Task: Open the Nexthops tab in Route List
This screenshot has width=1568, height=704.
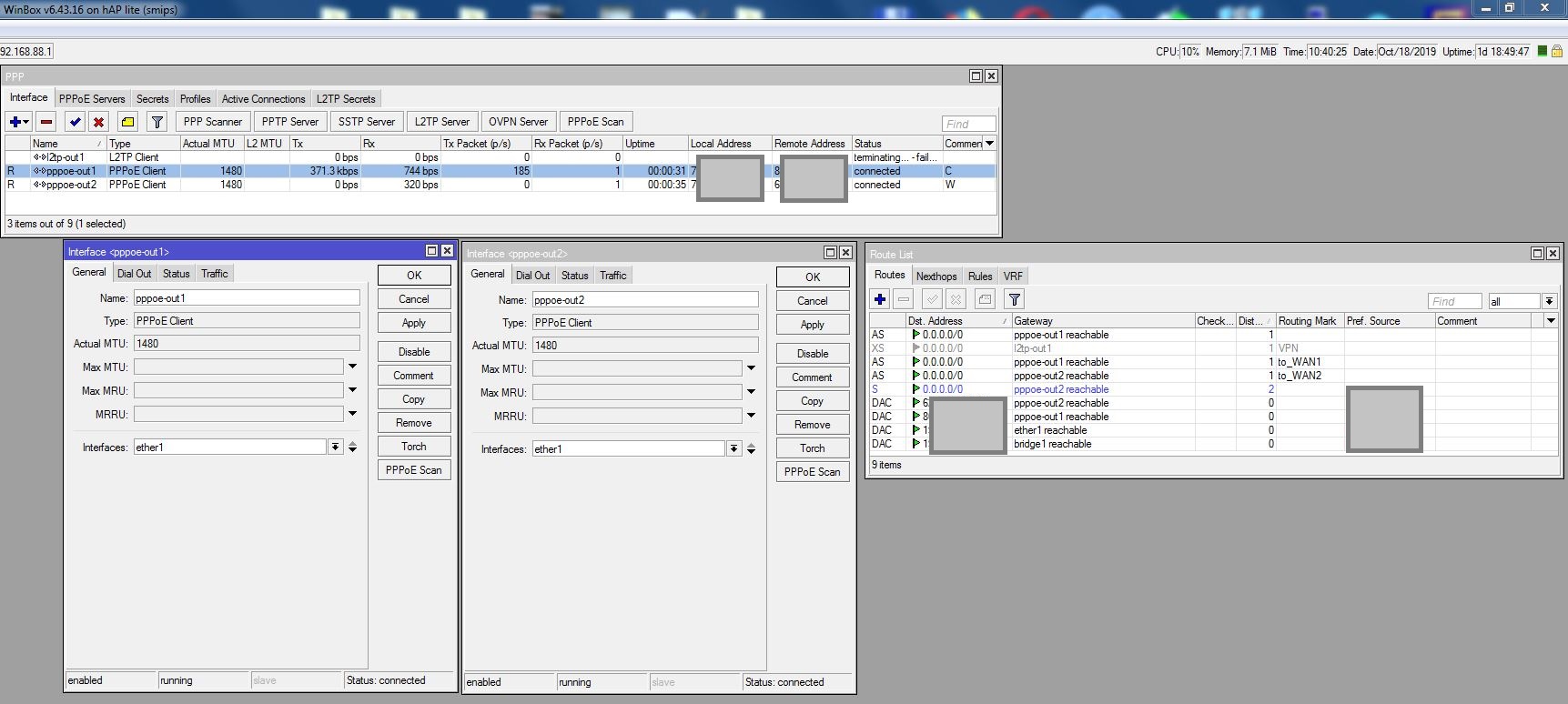Action: tap(936, 277)
